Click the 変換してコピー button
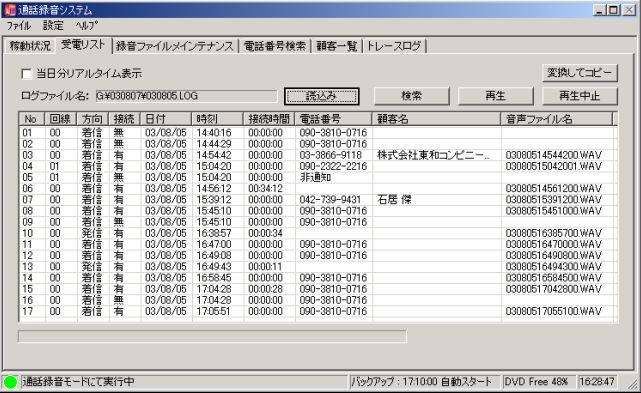This screenshot has width=641, height=393. click(580, 73)
